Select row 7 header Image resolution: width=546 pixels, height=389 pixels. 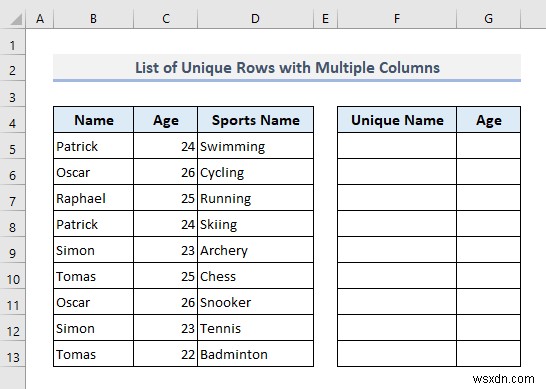coord(13,198)
